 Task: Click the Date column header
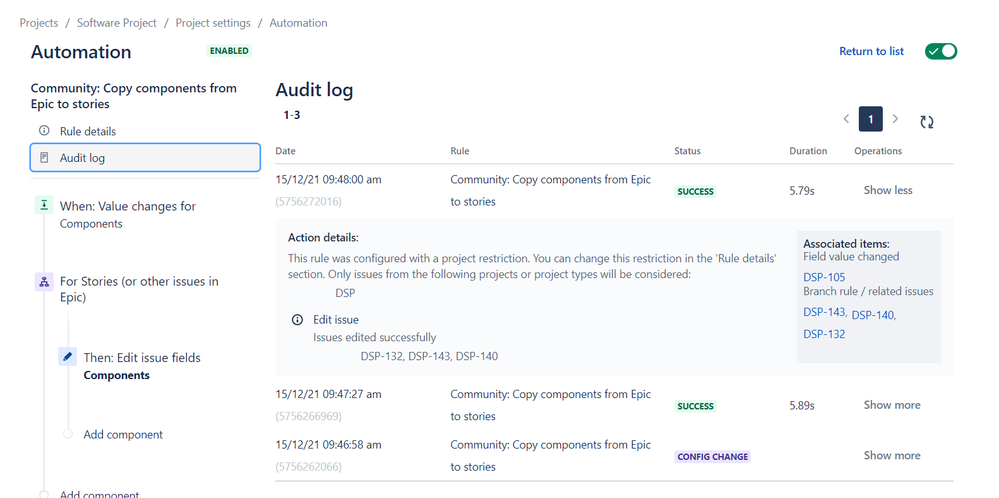(285, 151)
